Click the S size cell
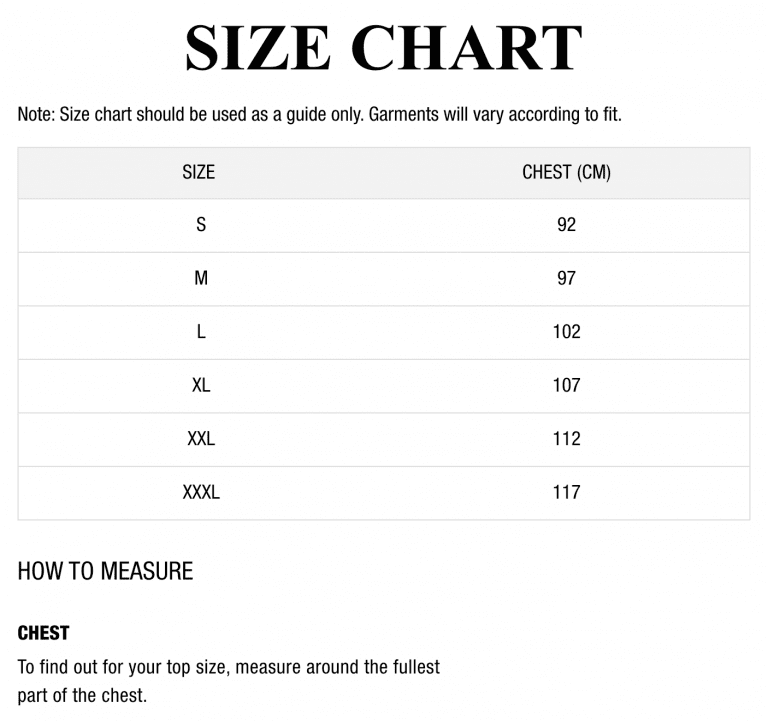Image resolution: width=768 pixels, height=721 pixels. pos(201,225)
